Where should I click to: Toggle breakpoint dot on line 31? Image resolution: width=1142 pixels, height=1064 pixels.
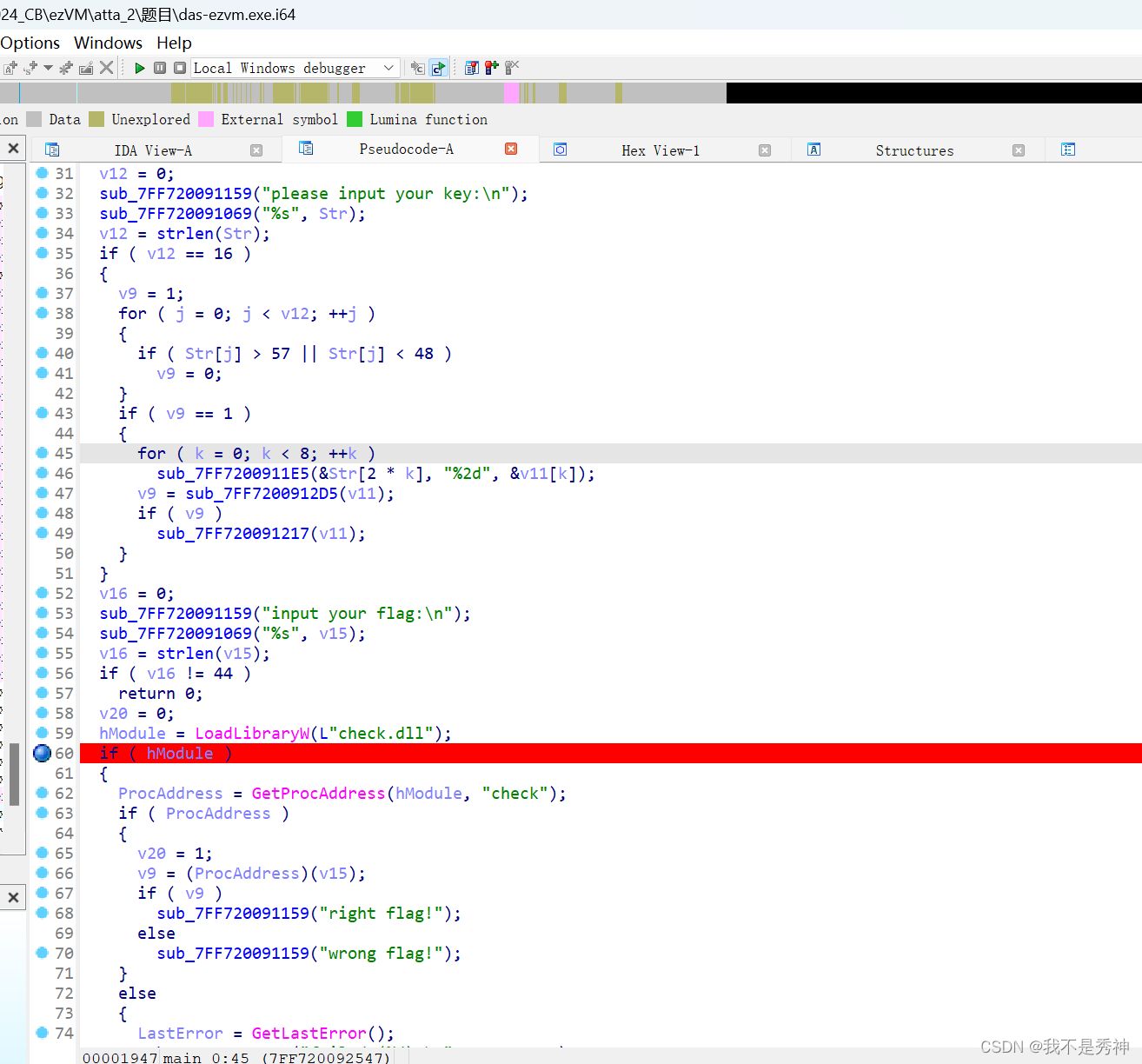42,173
